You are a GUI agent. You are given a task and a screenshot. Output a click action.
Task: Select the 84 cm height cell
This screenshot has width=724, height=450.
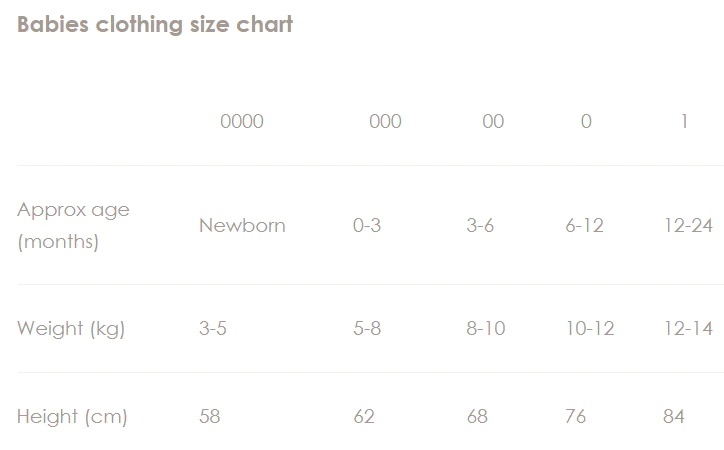(x=674, y=416)
